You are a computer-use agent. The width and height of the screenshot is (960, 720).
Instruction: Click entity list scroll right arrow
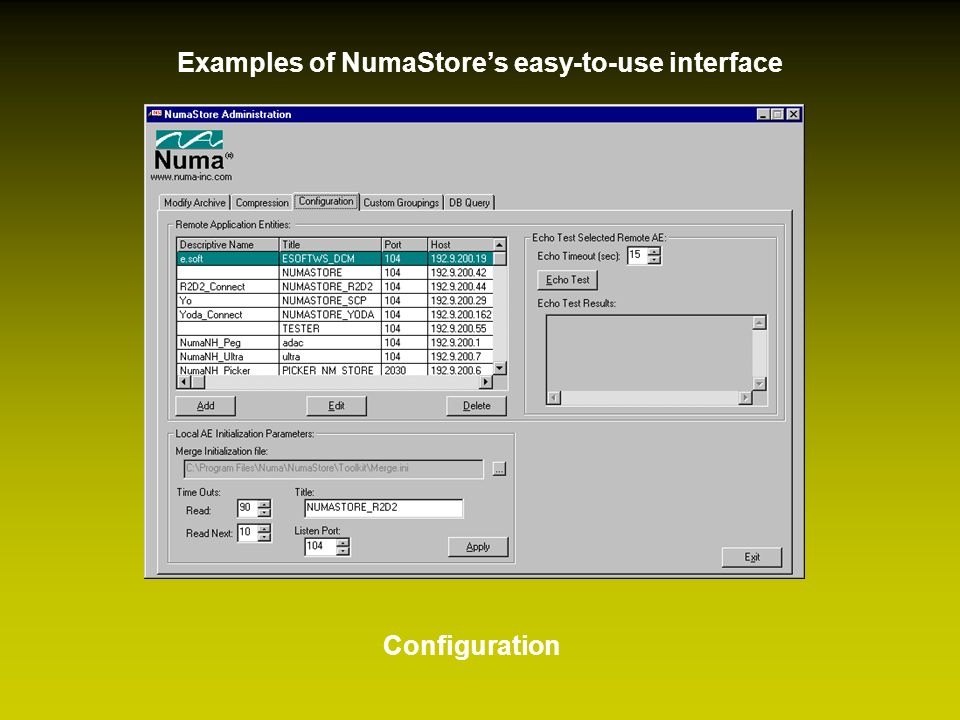click(485, 381)
